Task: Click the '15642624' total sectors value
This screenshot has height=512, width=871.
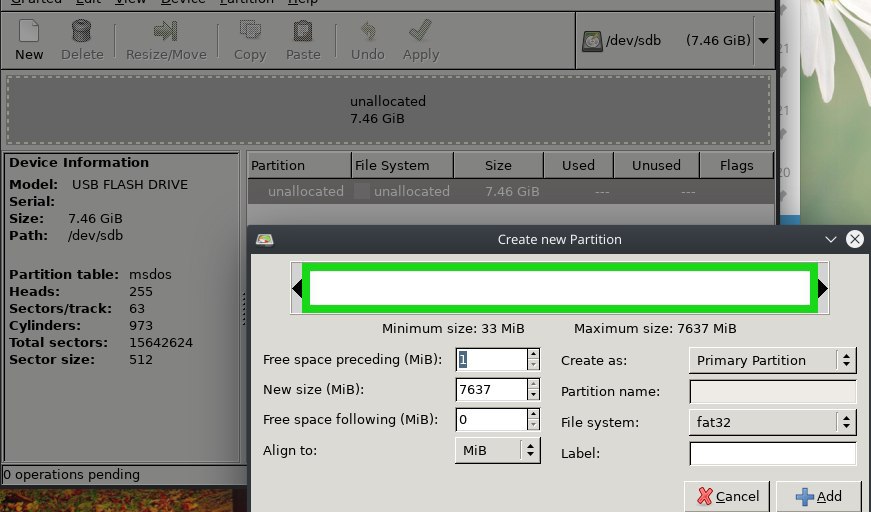Action: tap(161, 343)
